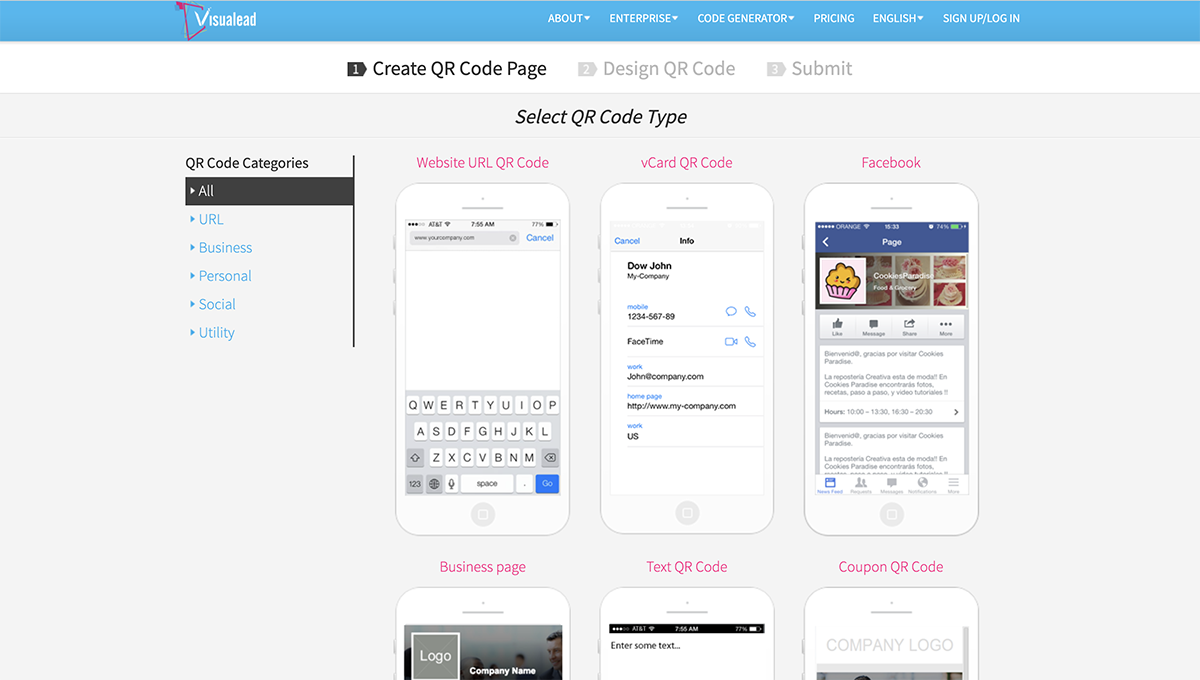Open the About dropdown menu
The width and height of the screenshot is (1200, 680).
(x=568, y=18)
